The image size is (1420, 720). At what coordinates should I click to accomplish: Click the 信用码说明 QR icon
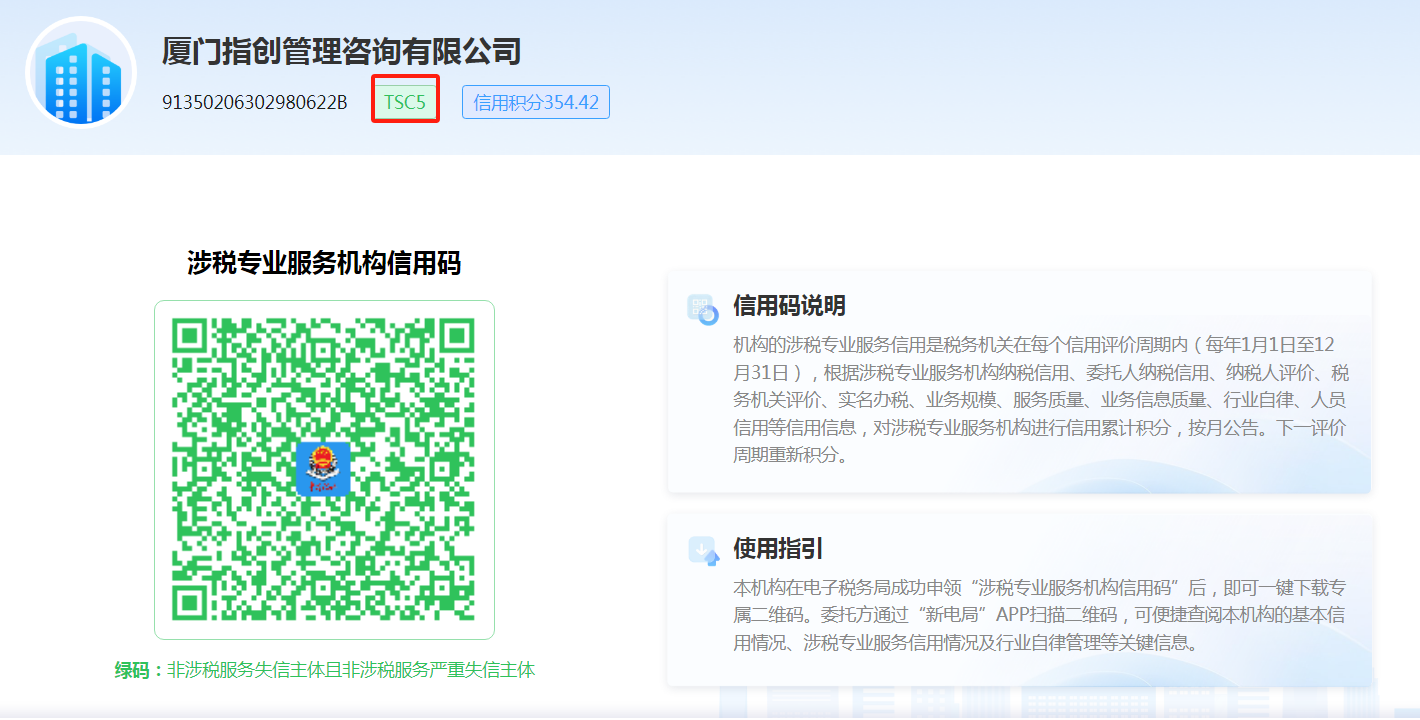(703, 309)
